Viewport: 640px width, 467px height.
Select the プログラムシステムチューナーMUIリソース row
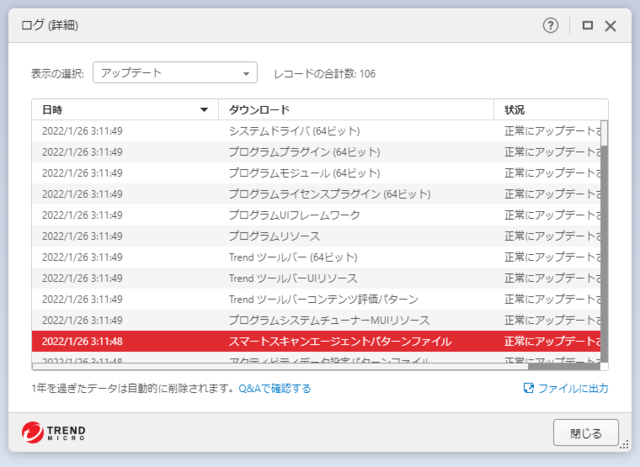[x=316, y=320]
